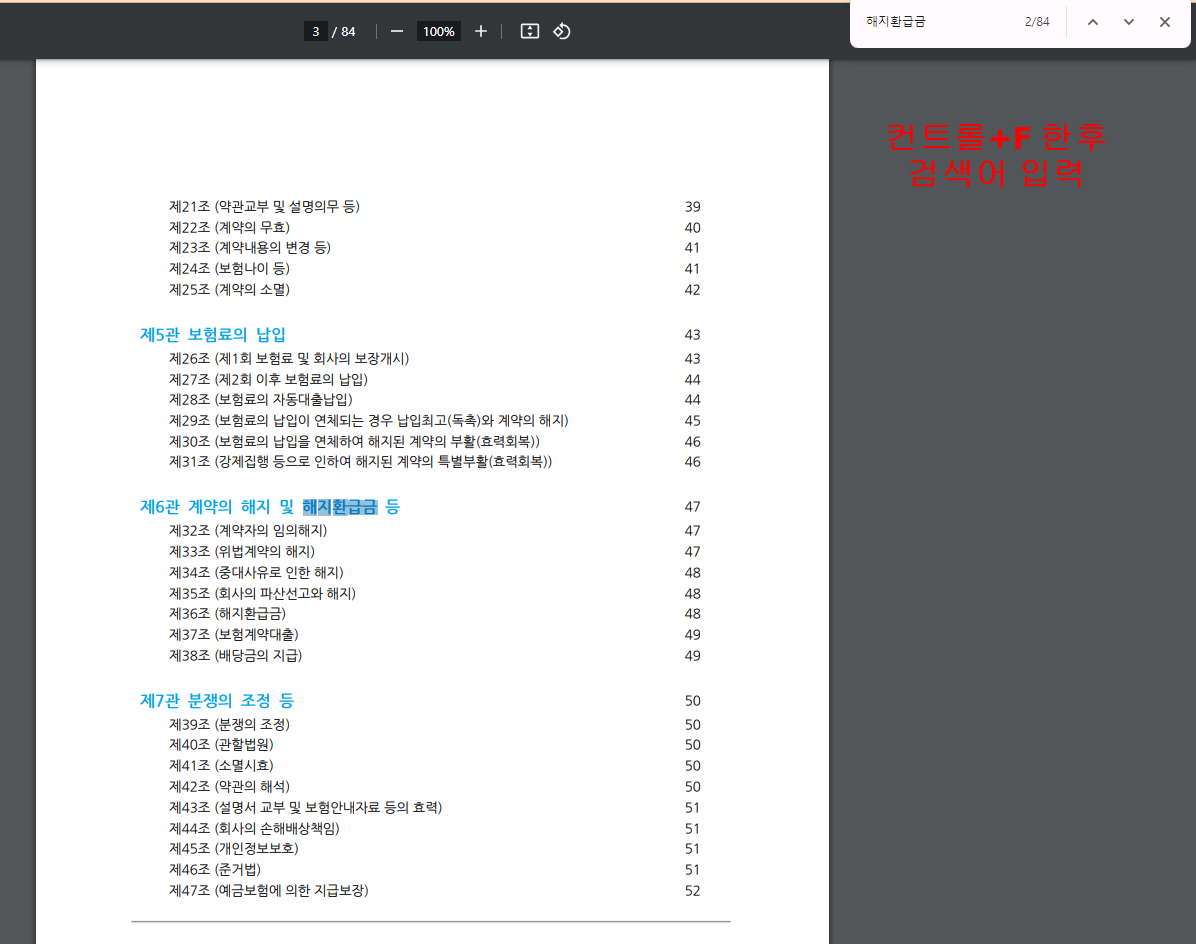
Task: Open 제44조 (회사의 손해배상책임) entry
Action: [254, 828]
